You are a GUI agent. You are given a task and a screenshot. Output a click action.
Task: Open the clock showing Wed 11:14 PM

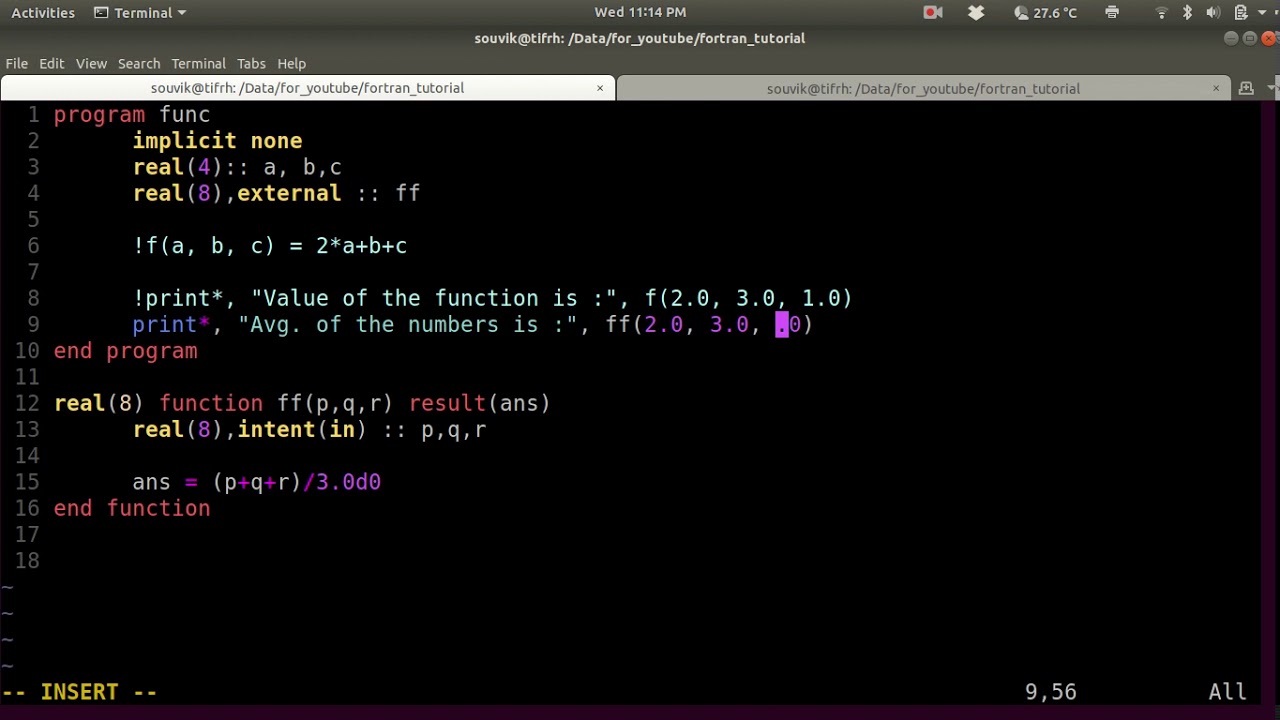640,12
